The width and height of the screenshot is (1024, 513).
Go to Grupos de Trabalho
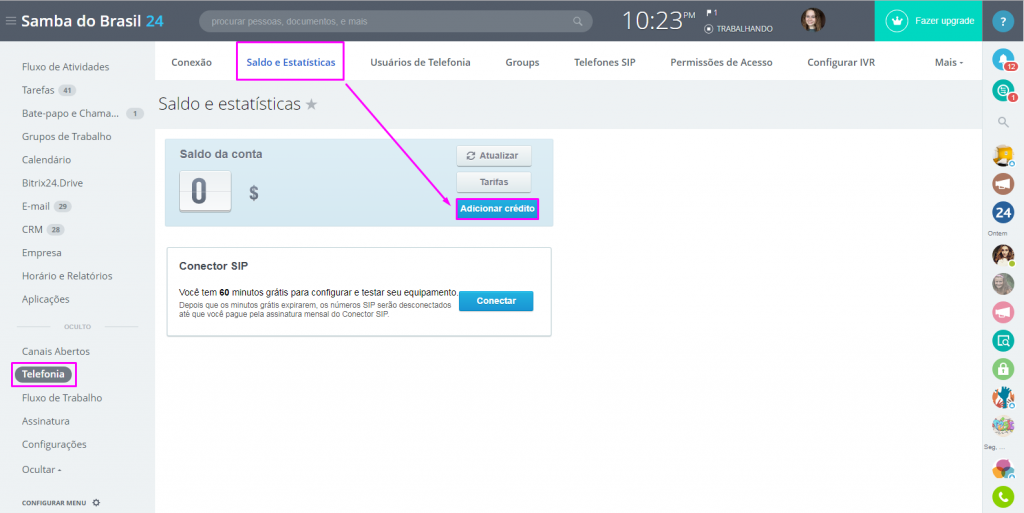coord(67,136)
